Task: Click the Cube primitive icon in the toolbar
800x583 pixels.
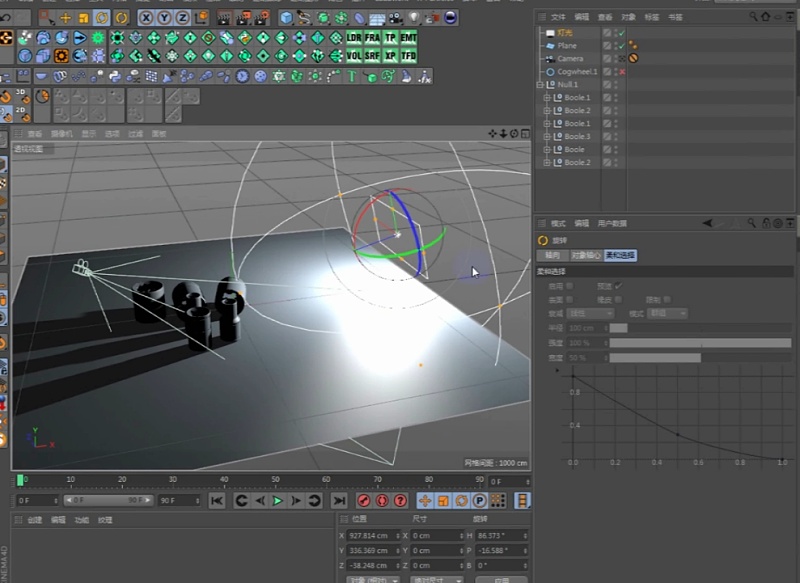Action: click(284, 17)
